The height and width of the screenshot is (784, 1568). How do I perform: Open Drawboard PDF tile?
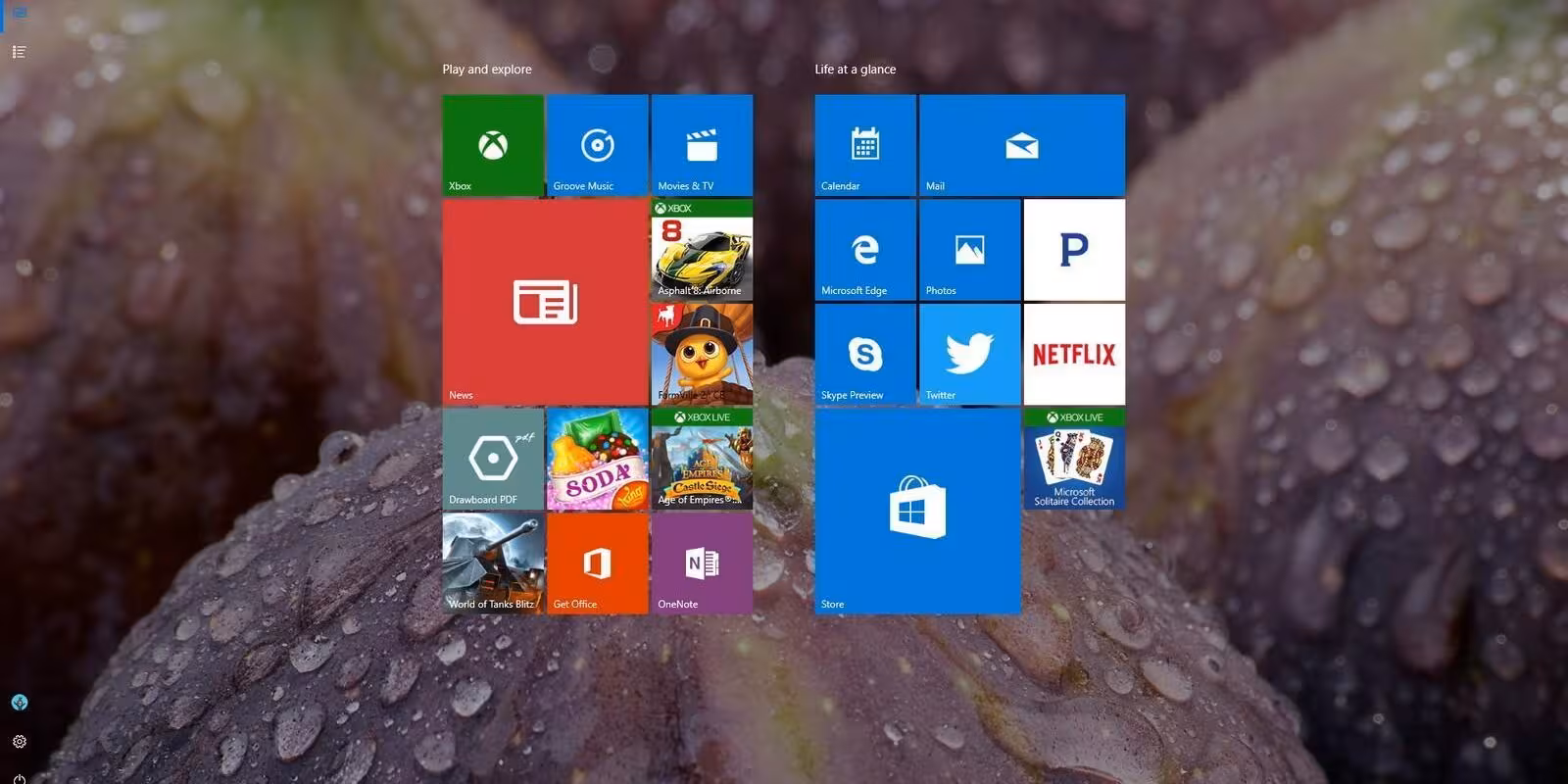pyautogui.click(x=493, y=459)
